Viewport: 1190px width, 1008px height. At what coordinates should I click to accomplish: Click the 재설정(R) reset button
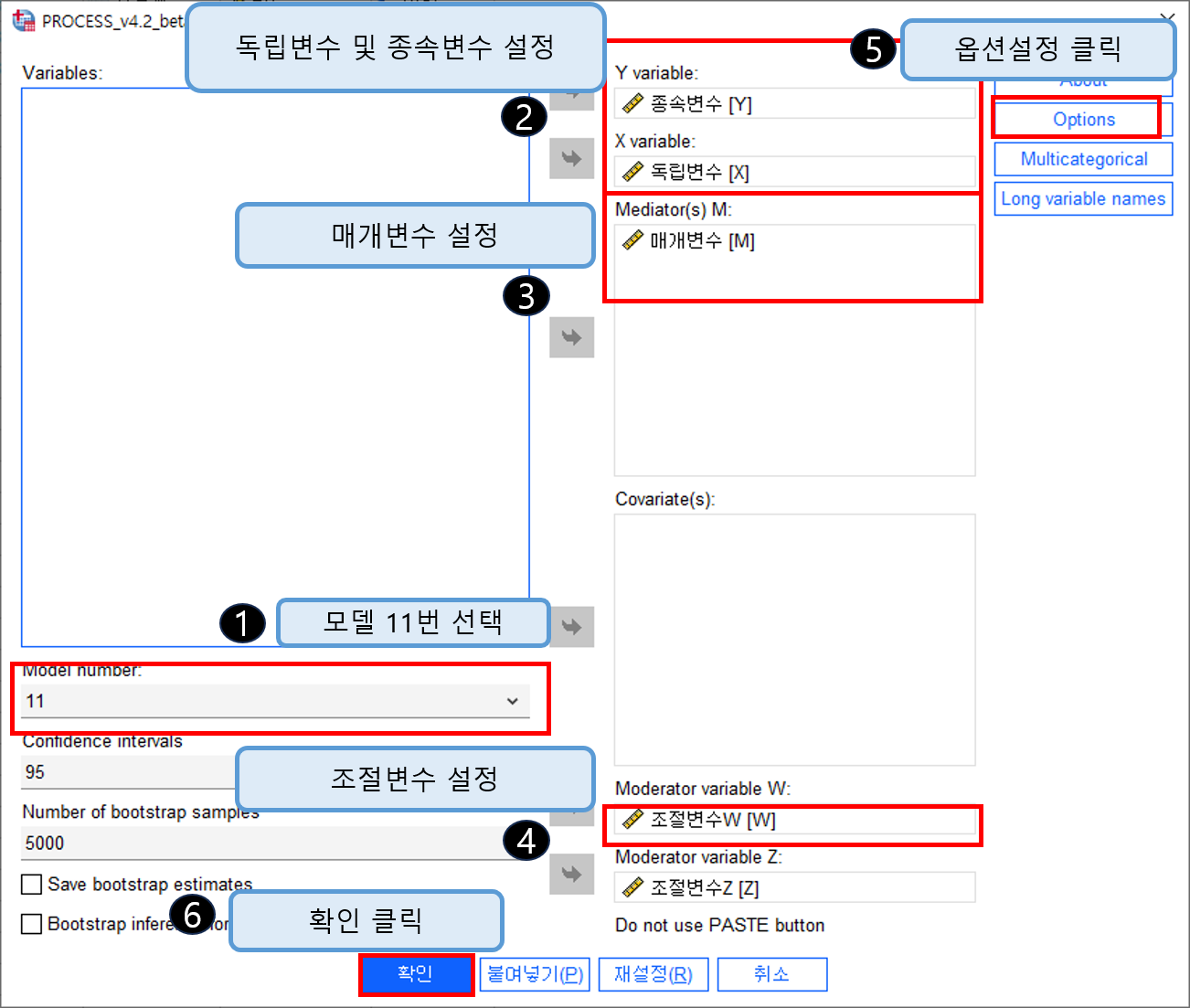click(653, 974)
